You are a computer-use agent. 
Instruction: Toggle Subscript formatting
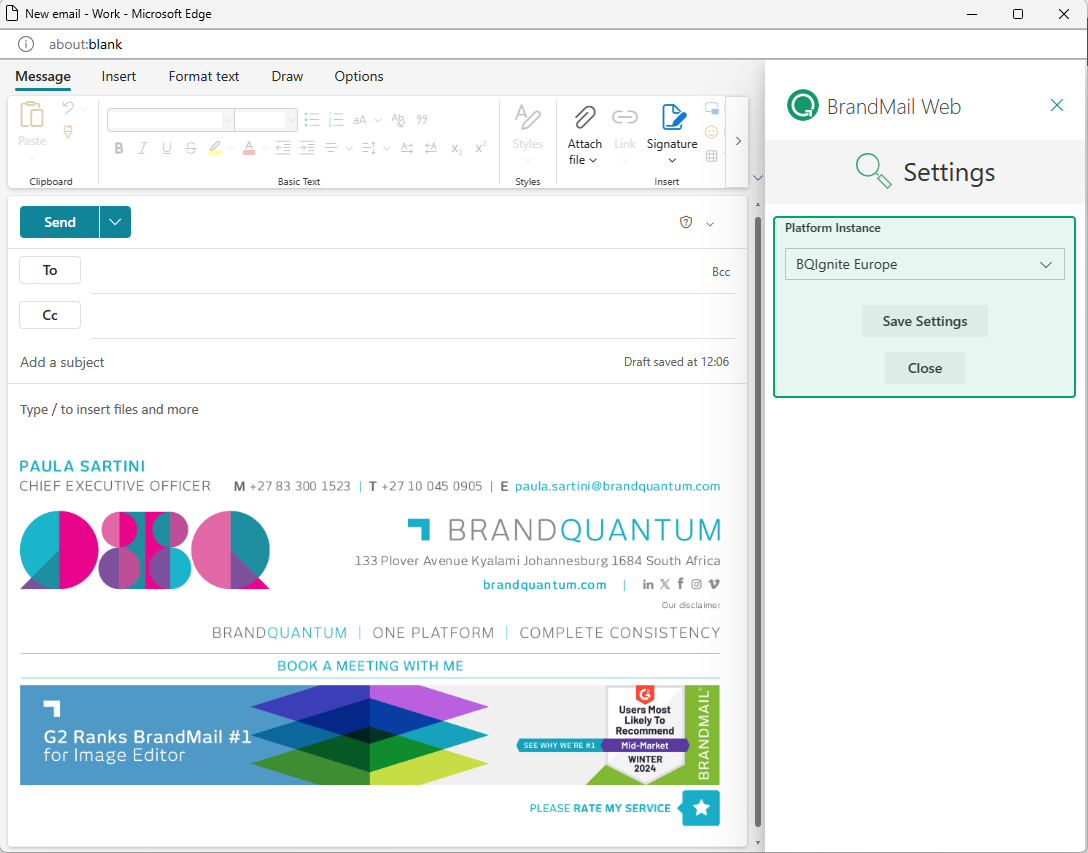(456, 148)
